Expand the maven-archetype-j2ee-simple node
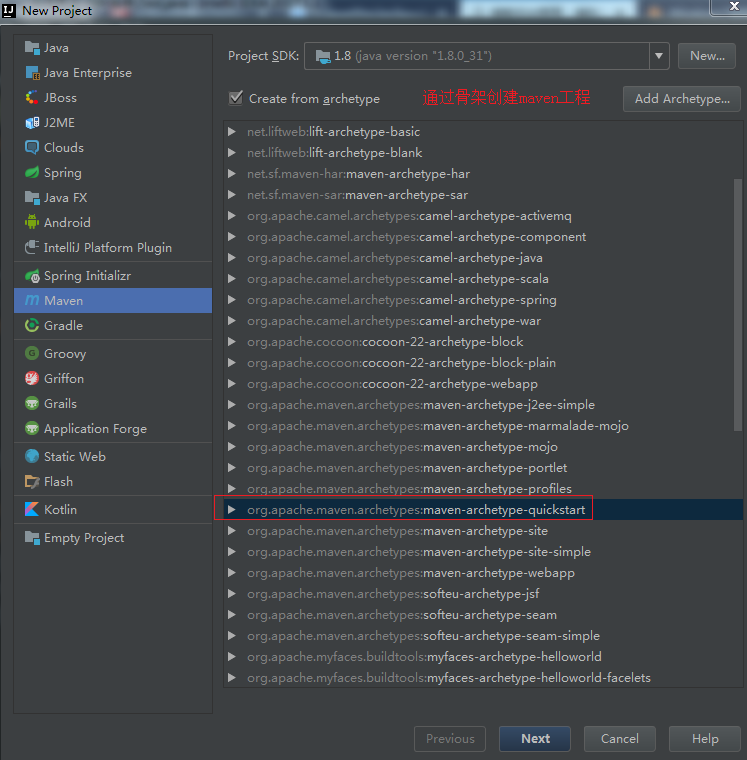Image resolution: width=747 pixels, height=760 pixels. [x=232, y=405]
